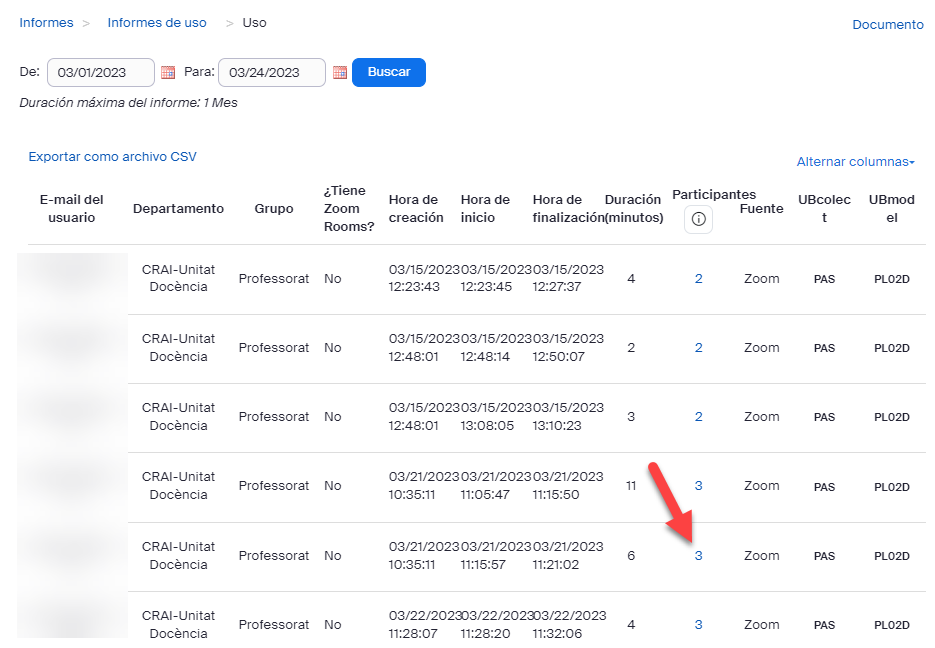
Task: Open participants count for 03/22/2023 meeting
Action: coord(699,625)
